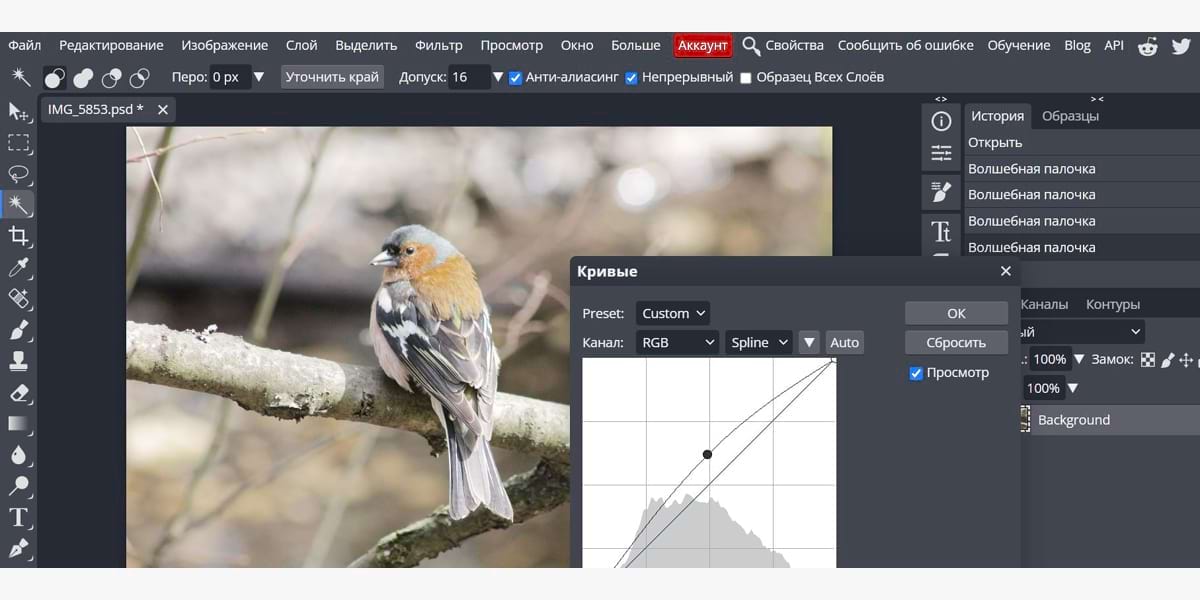The height and width of the screenshot is (600, 1200).
Task: Switch to the Образцы tab
Action: [1070, 116]
